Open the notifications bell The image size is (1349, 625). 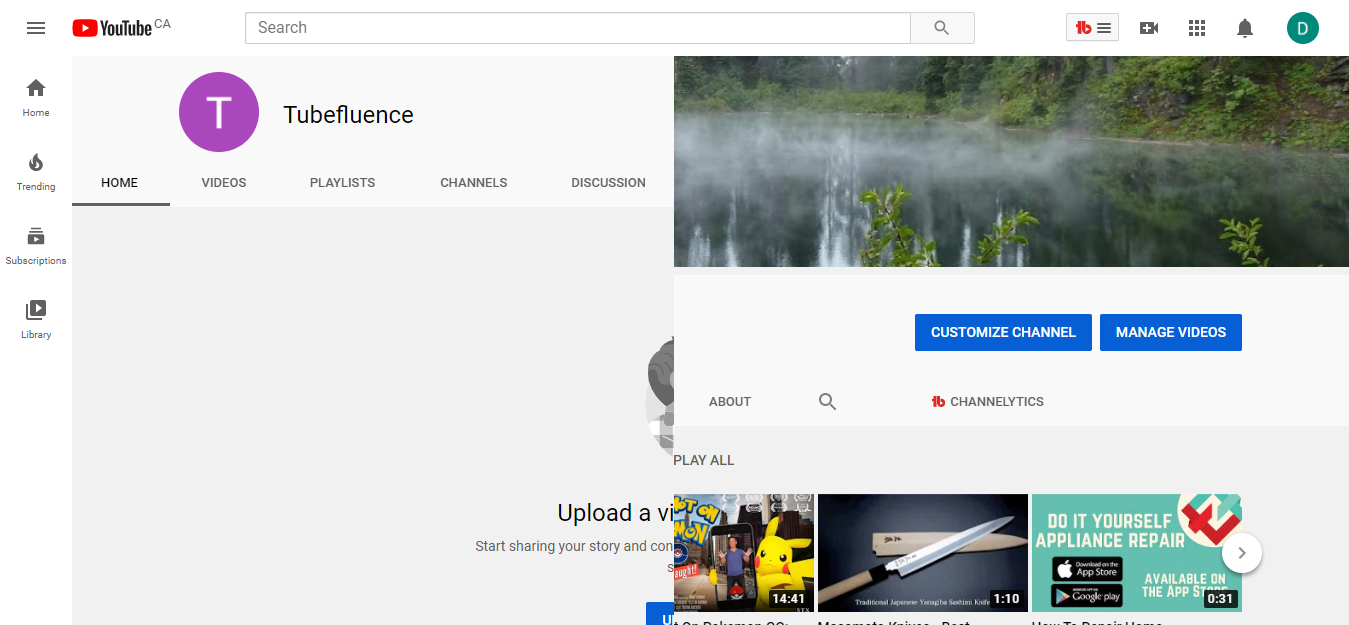tap(1245, 28)
